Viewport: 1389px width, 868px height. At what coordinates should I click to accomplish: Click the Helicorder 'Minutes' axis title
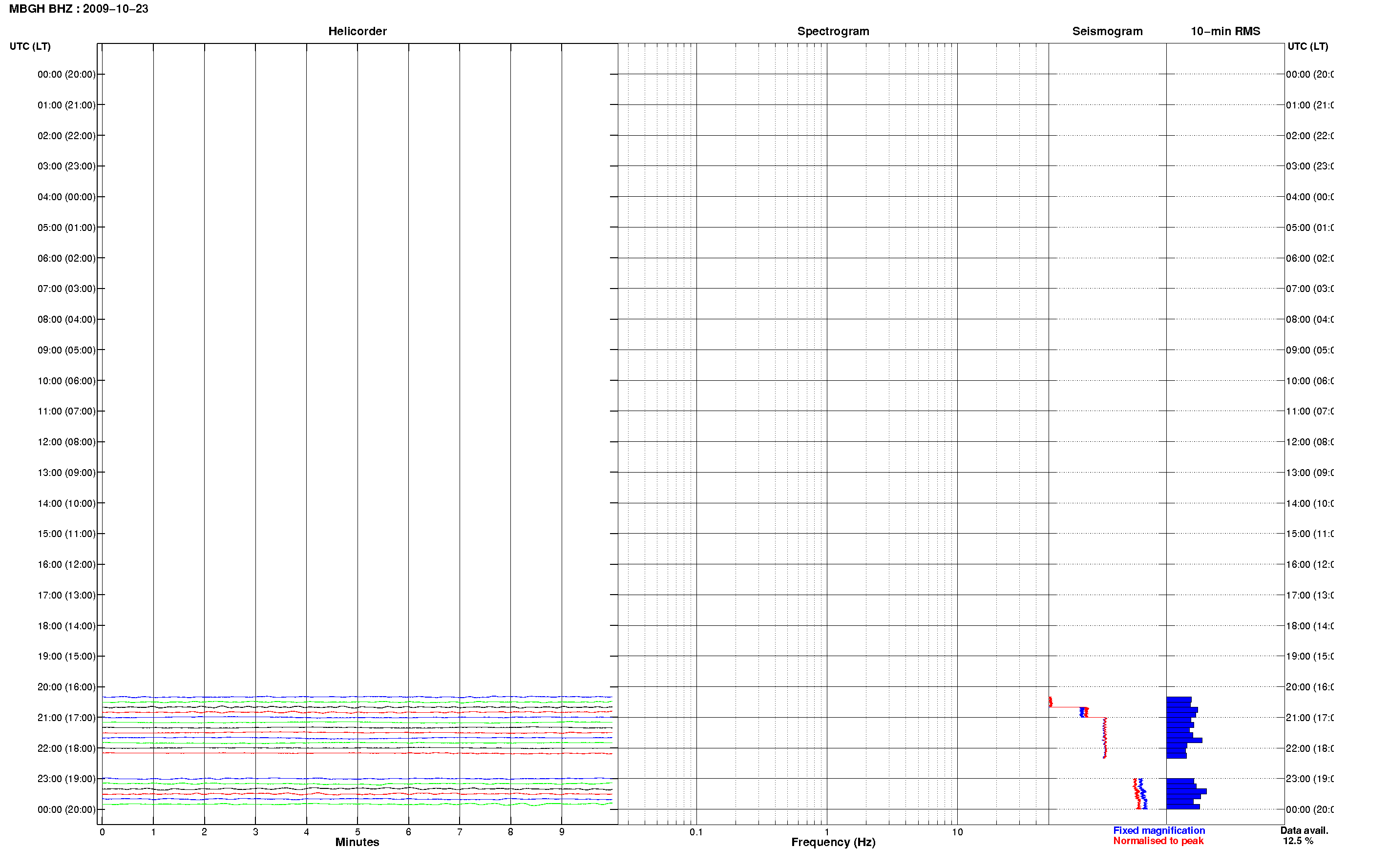coord(357,842)
